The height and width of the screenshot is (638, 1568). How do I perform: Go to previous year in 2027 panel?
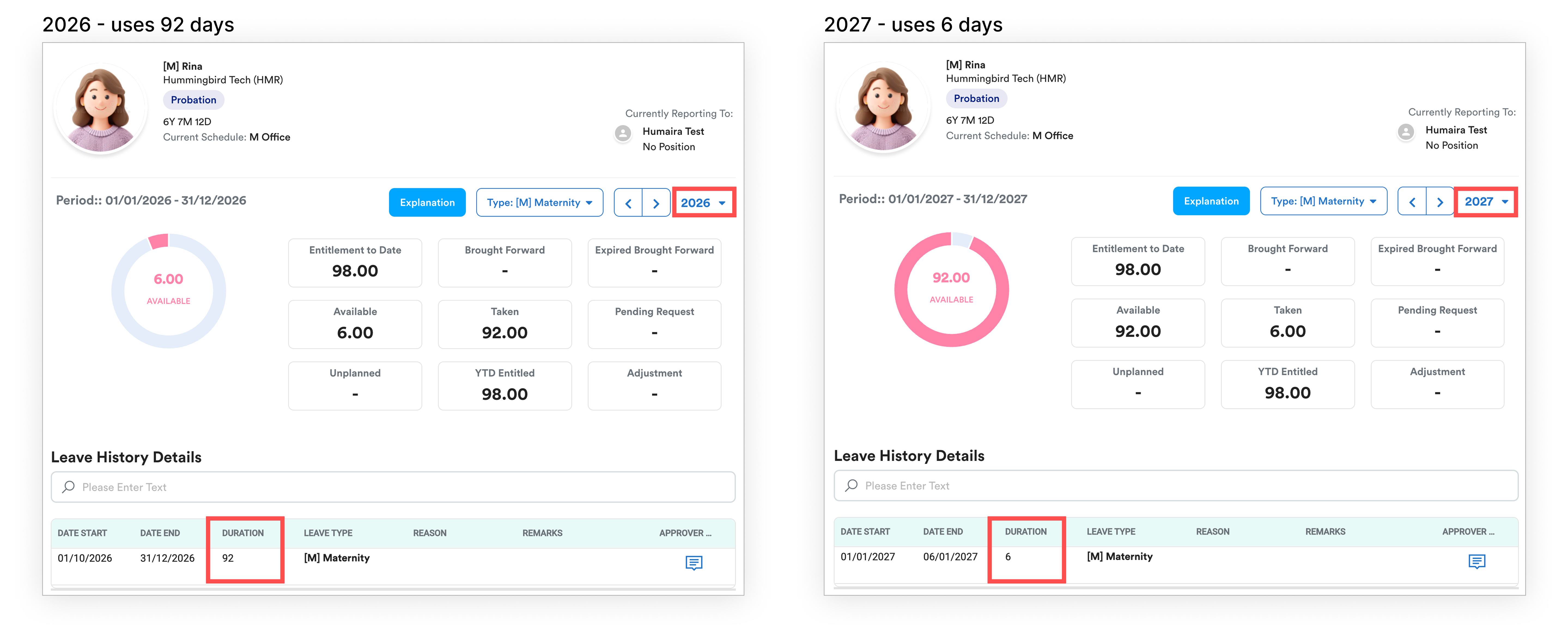[1412, 202]
